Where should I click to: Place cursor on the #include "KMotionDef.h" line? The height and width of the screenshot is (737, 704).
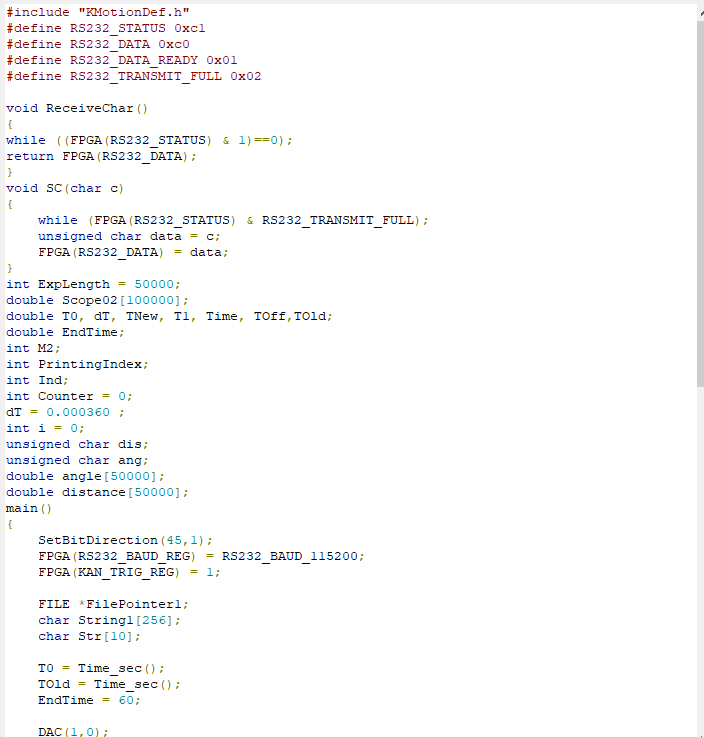click(x=98, y=12)
